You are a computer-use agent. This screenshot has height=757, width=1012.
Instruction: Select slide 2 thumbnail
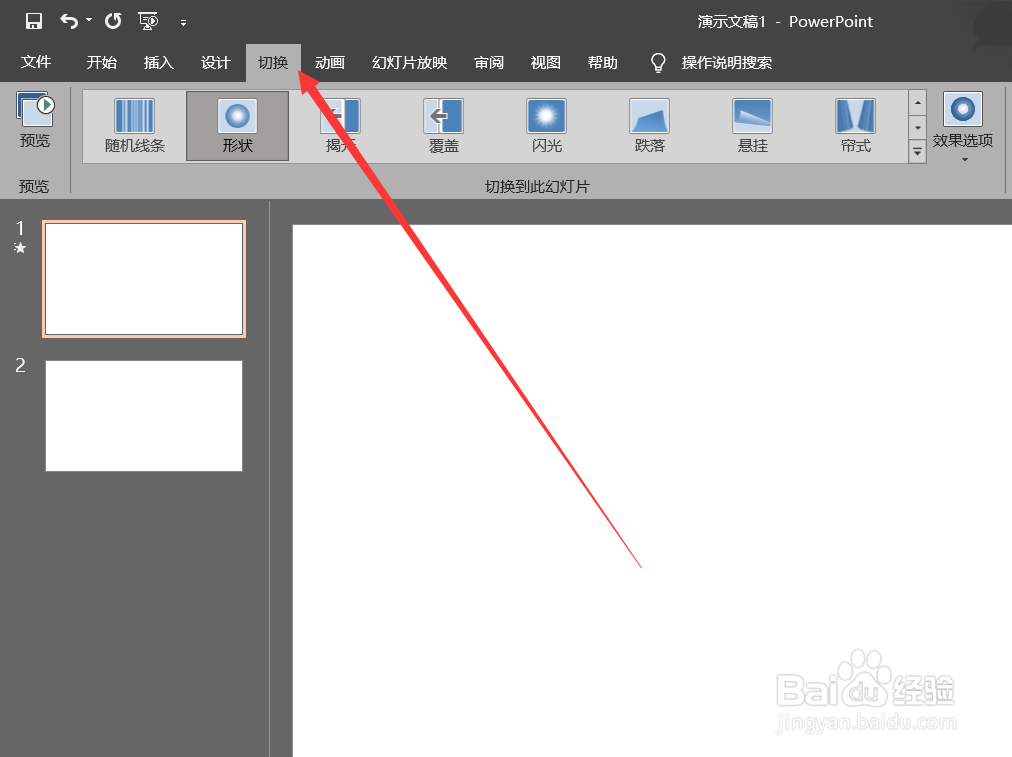click(144, 416)
